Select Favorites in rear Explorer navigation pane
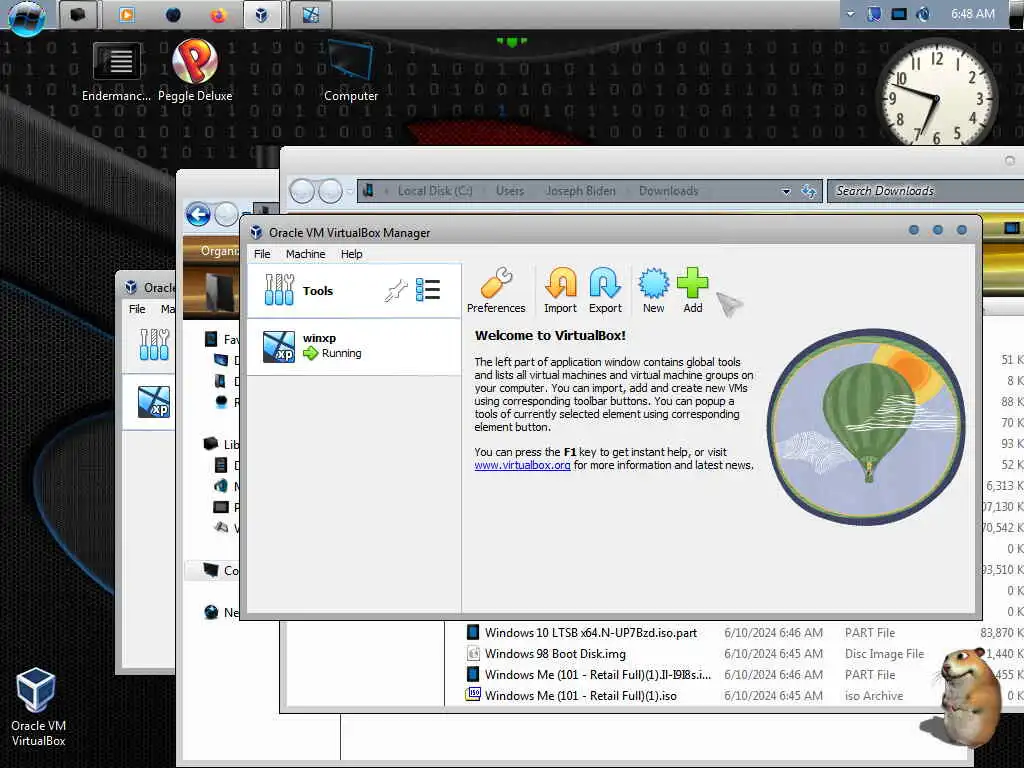Viewport: 1024px width, 768px height. tap(221, 339)
